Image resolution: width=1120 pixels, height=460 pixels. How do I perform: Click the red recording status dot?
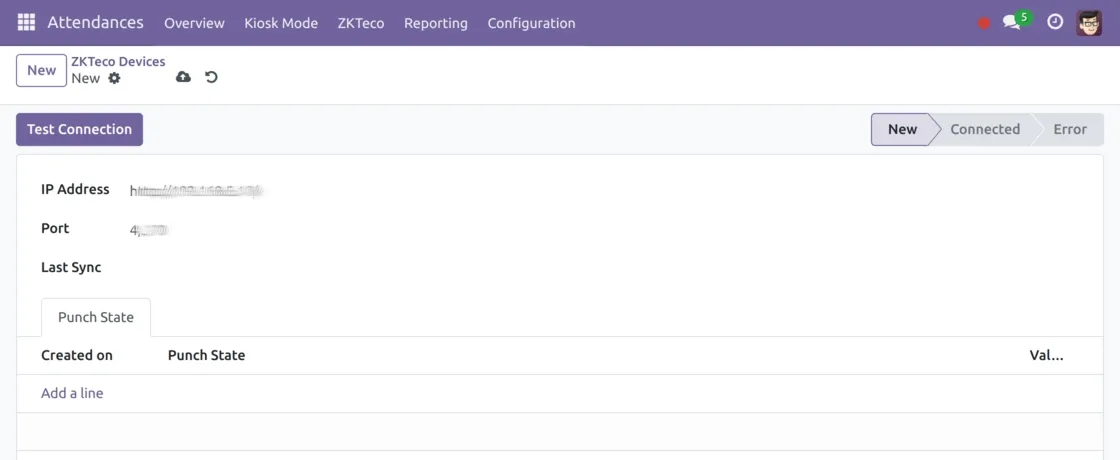[x=984, y=23]
